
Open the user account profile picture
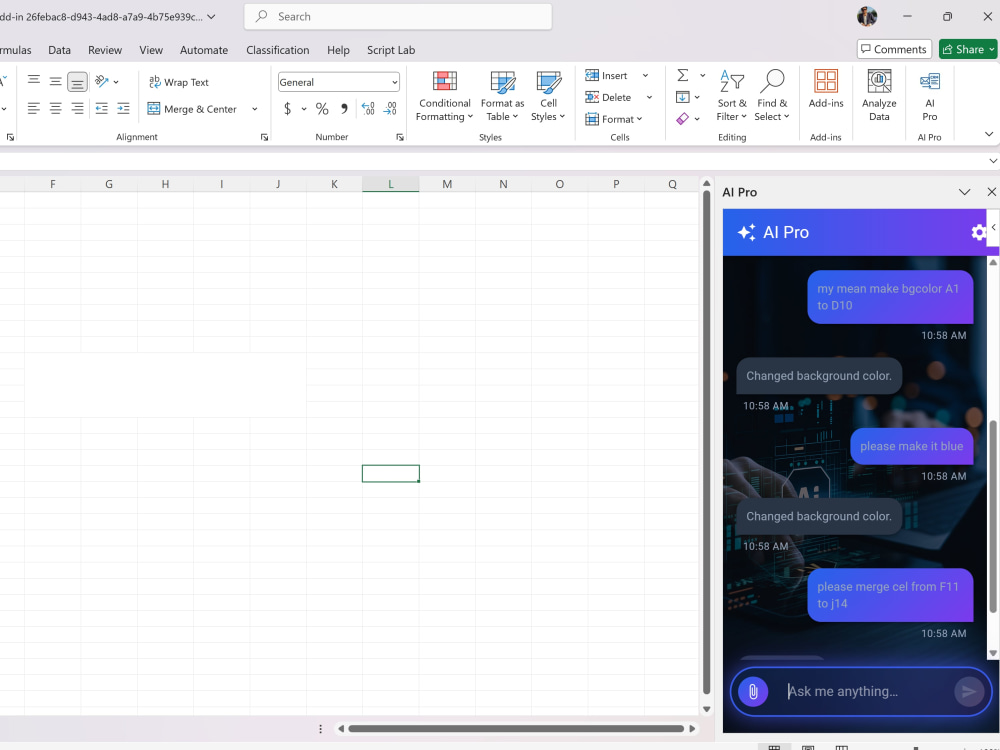pyautogui.click(x=867, y=17)
